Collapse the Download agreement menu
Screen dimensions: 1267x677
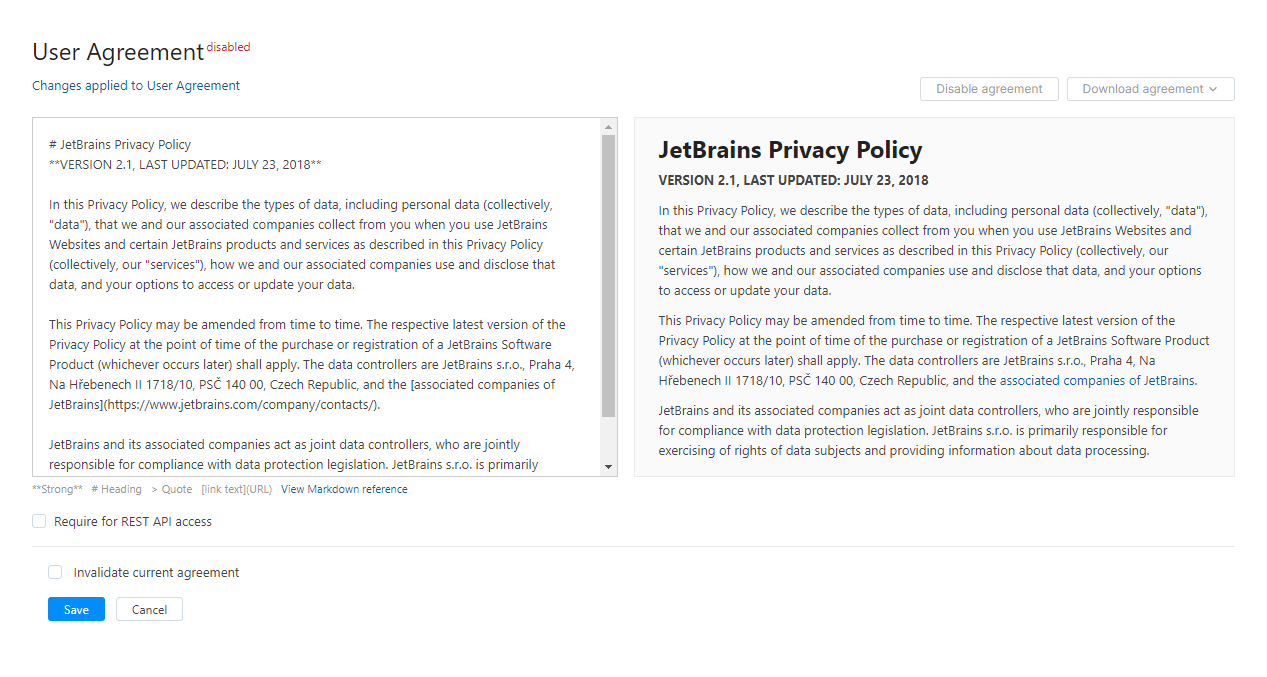tap(1150, 89)
